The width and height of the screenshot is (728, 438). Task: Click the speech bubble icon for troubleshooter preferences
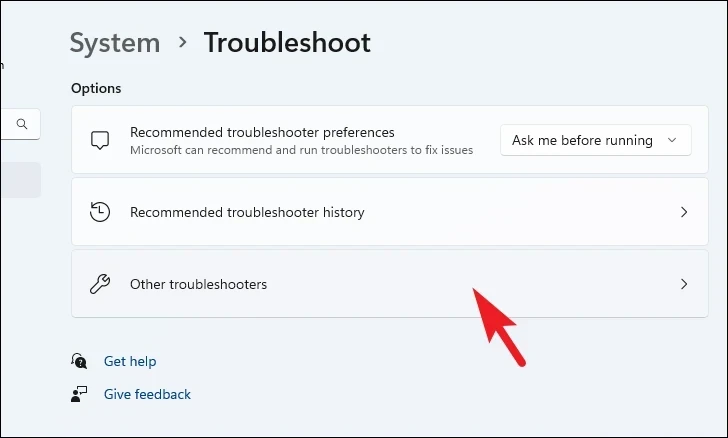(100, 140)
